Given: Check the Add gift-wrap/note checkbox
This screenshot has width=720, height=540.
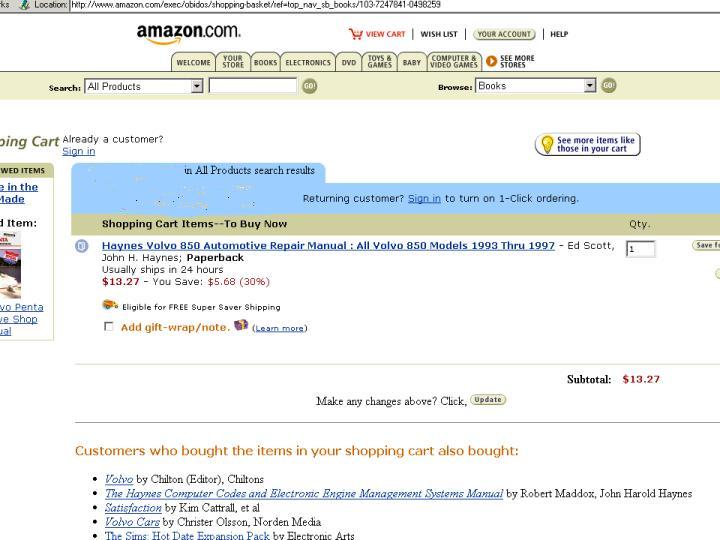Looking at the screenshot, I should tap(108, 326).
